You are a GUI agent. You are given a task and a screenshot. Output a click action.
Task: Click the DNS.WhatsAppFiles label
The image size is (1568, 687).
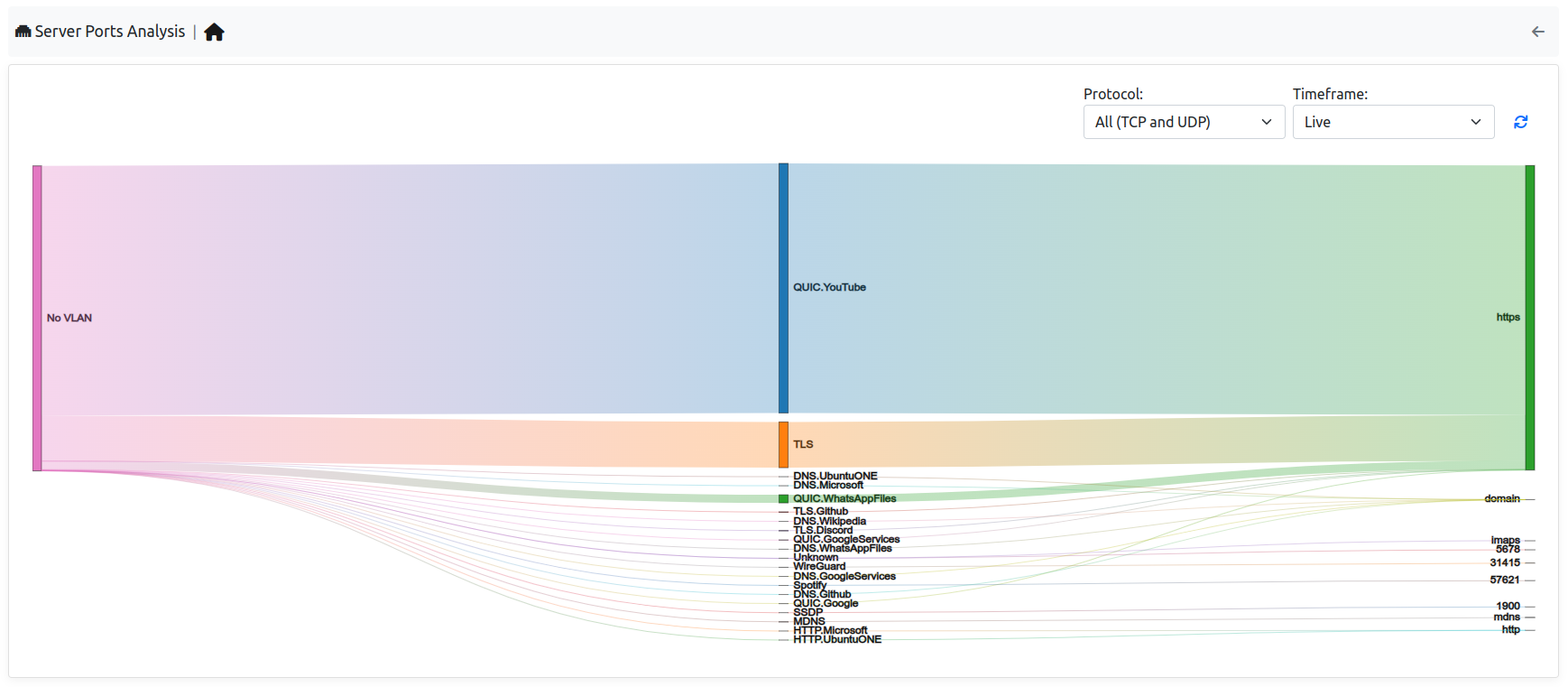[842, 548]
